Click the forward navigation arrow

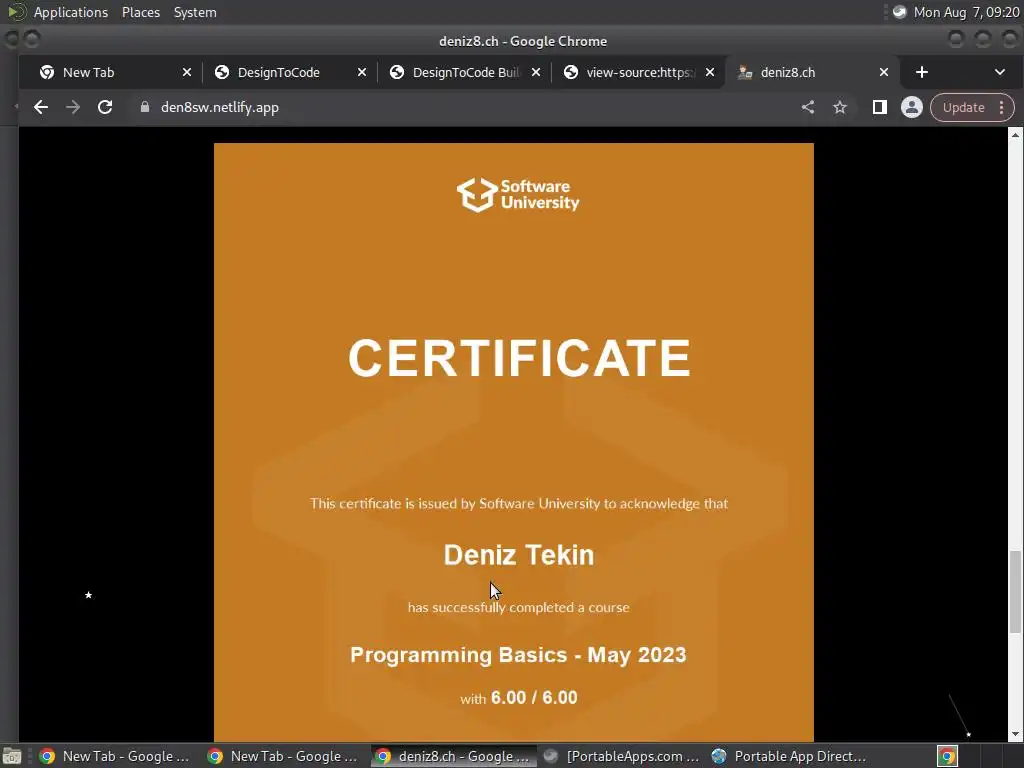coord(72,107)
